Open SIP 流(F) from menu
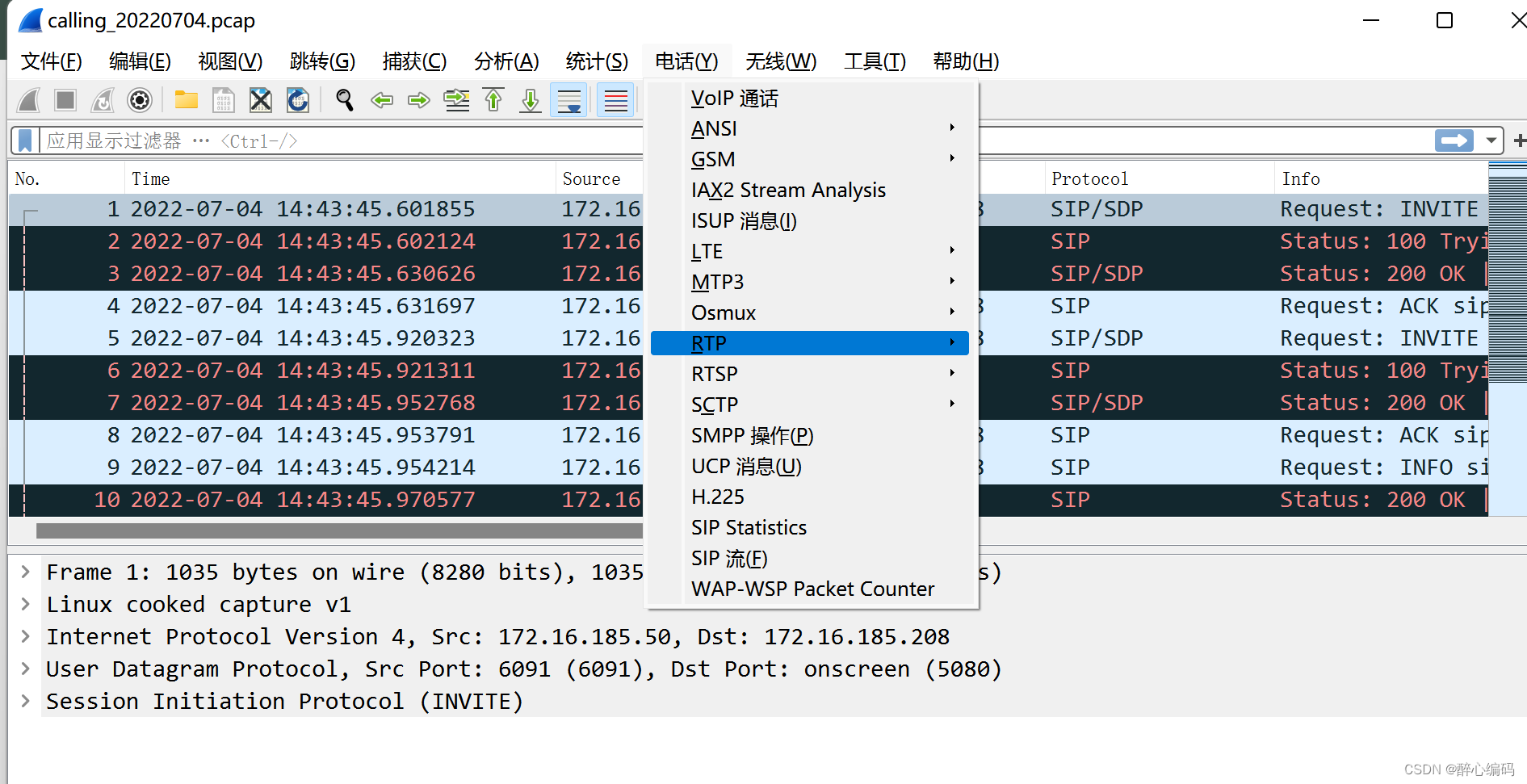 tap(810, 559)
